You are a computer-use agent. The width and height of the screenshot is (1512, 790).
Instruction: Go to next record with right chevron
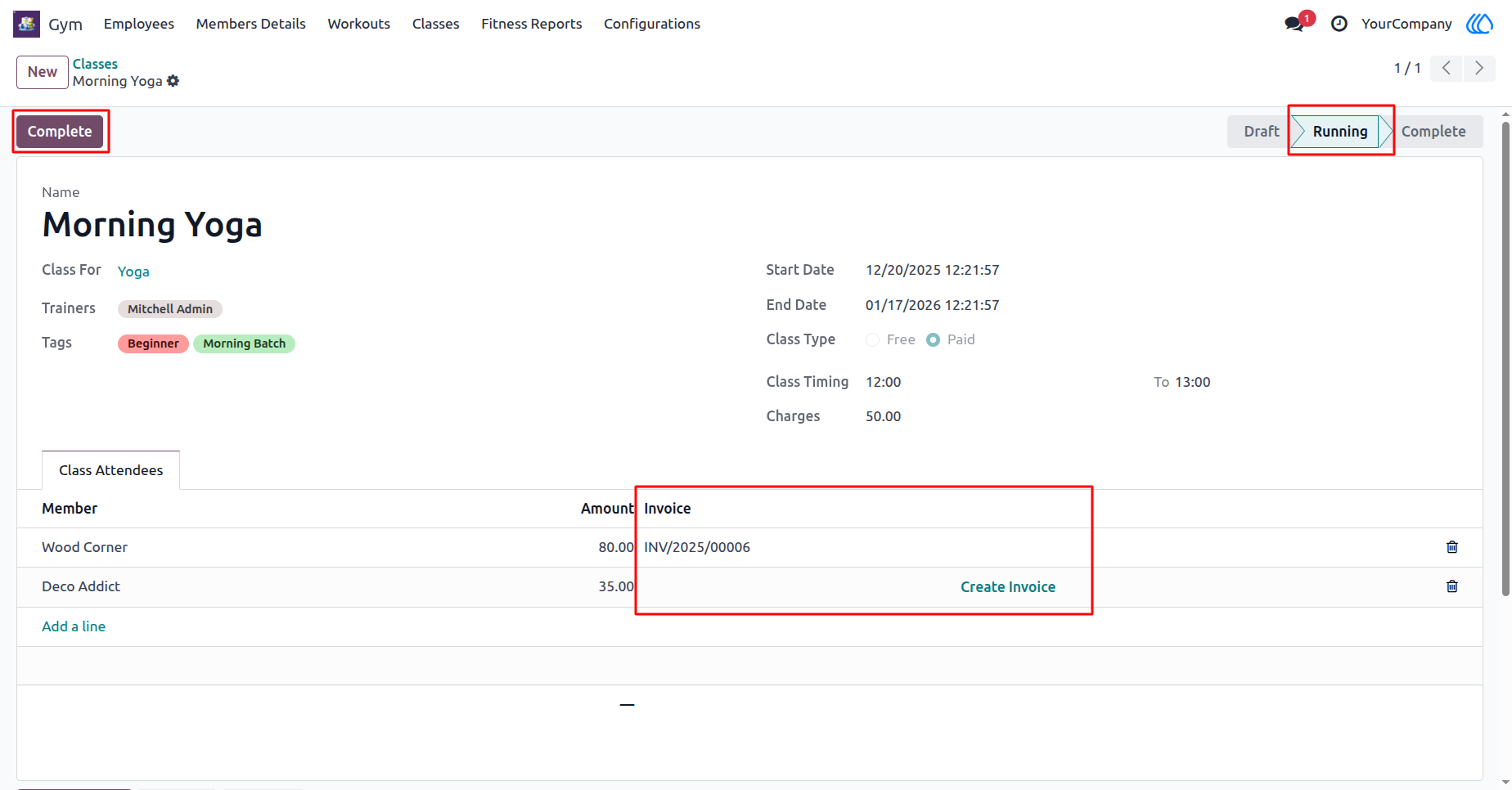click(x=1479, y=68)
